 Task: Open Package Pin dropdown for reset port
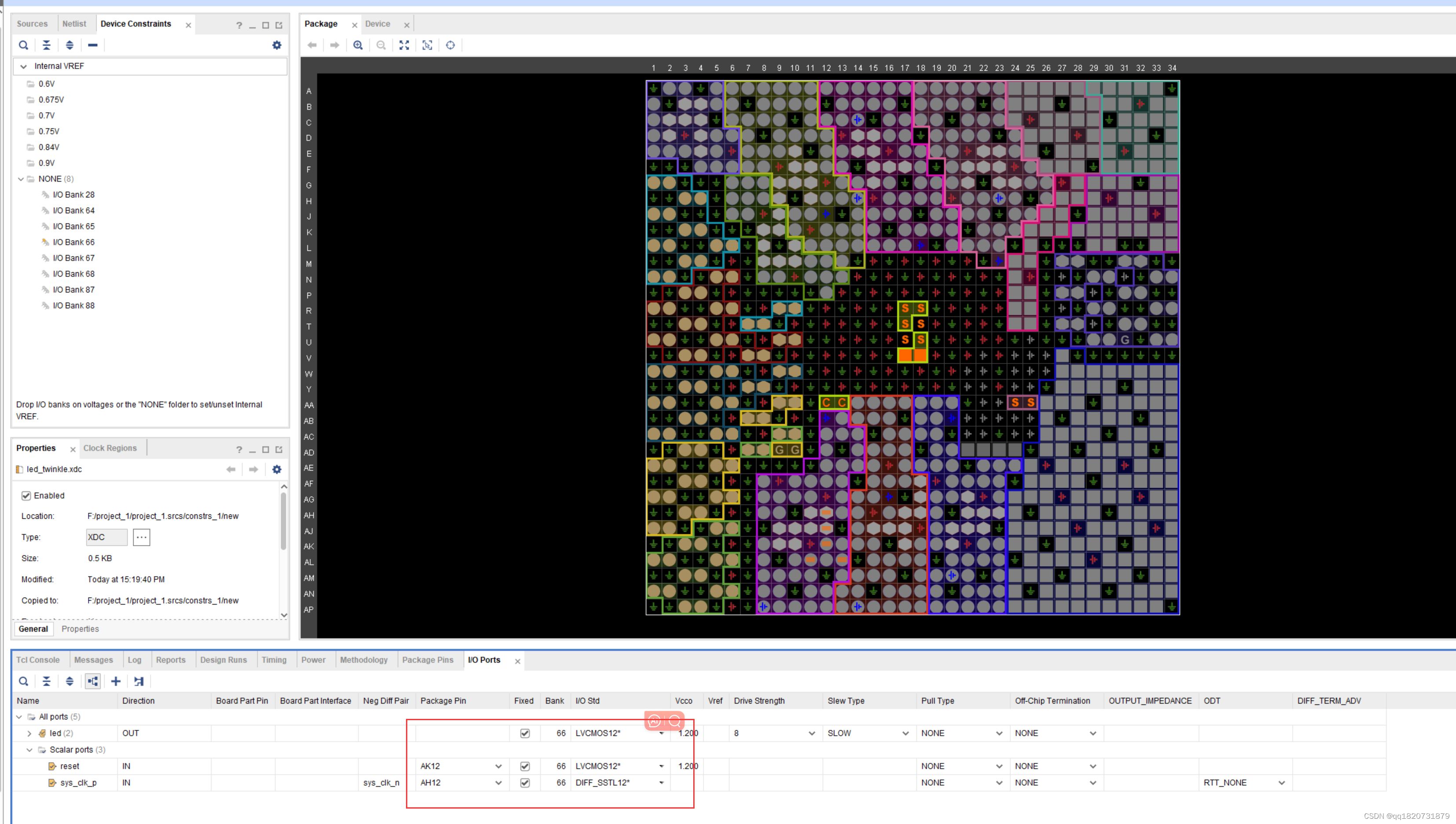tap(498, 766)
